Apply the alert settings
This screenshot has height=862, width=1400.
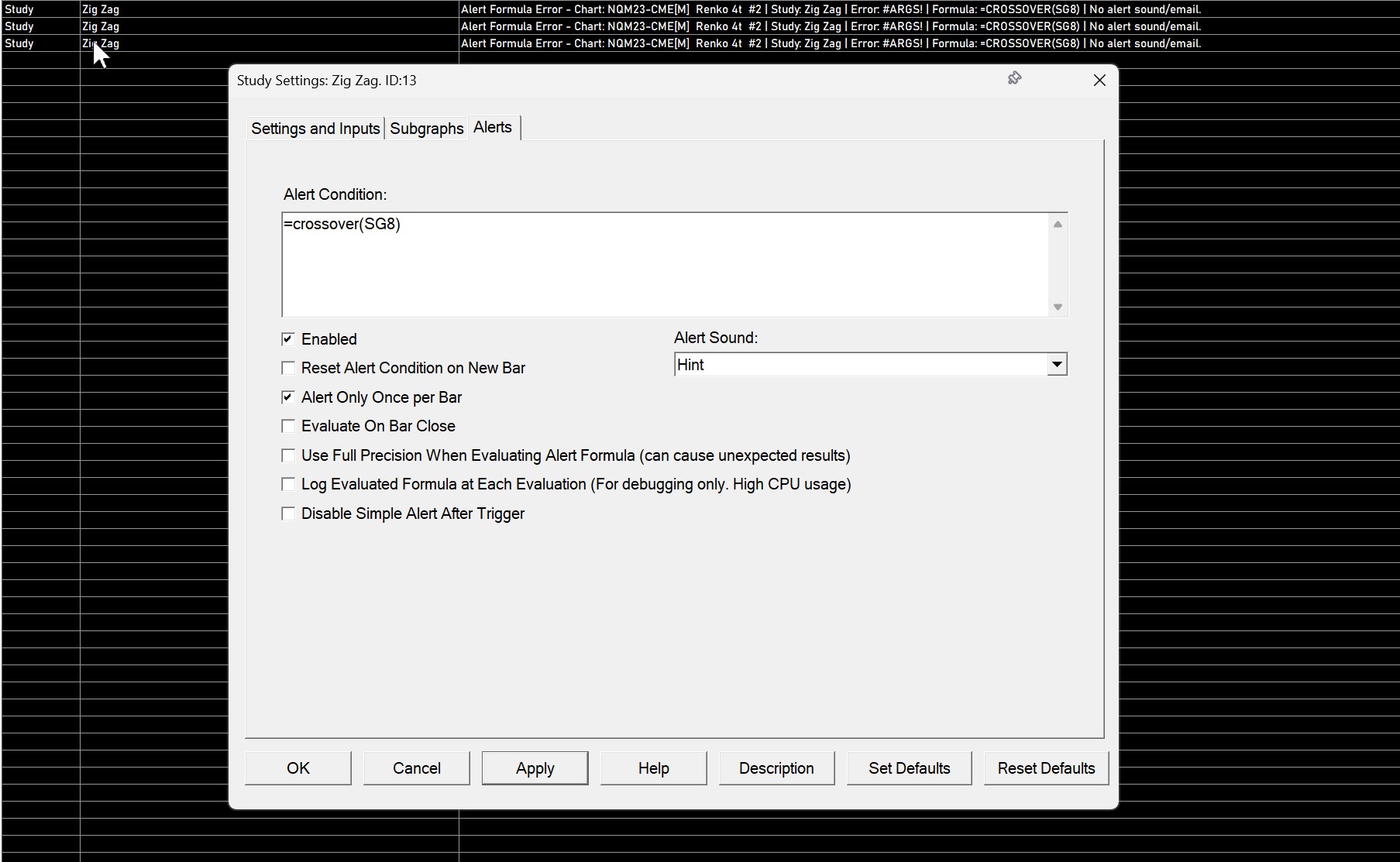pyautogui.click(x=535, y=768)
